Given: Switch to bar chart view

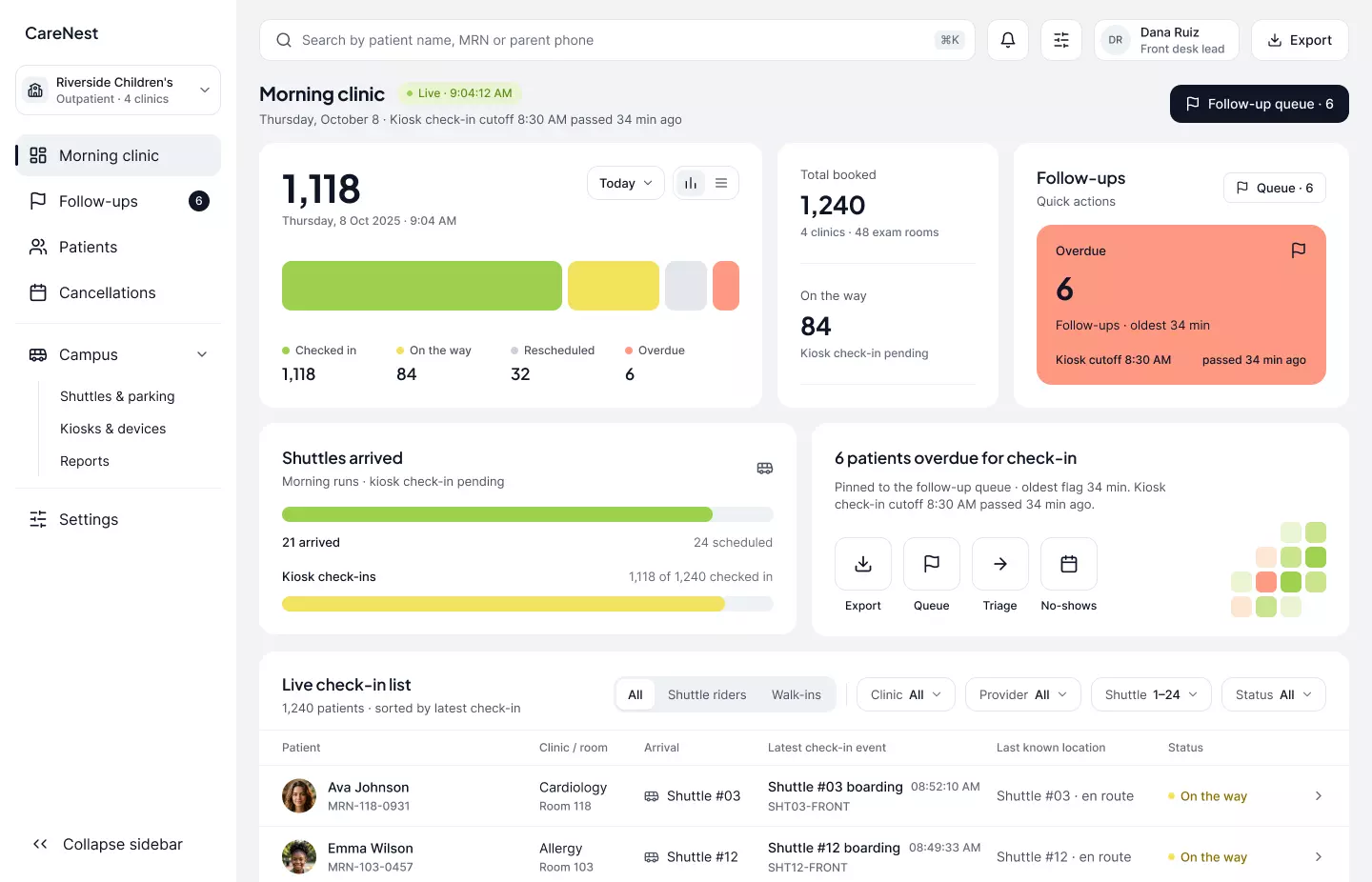Looking at the screenshot, I should 691,183.
